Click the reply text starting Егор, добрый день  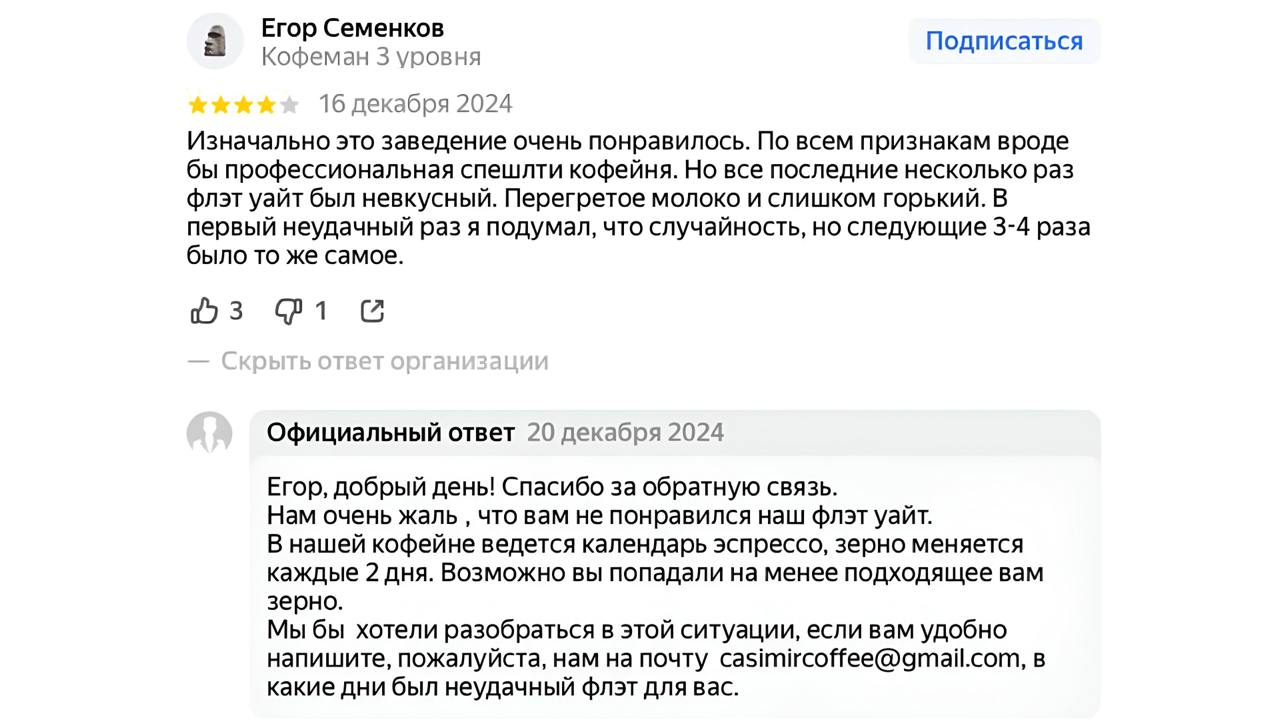[x=551, y=487]
